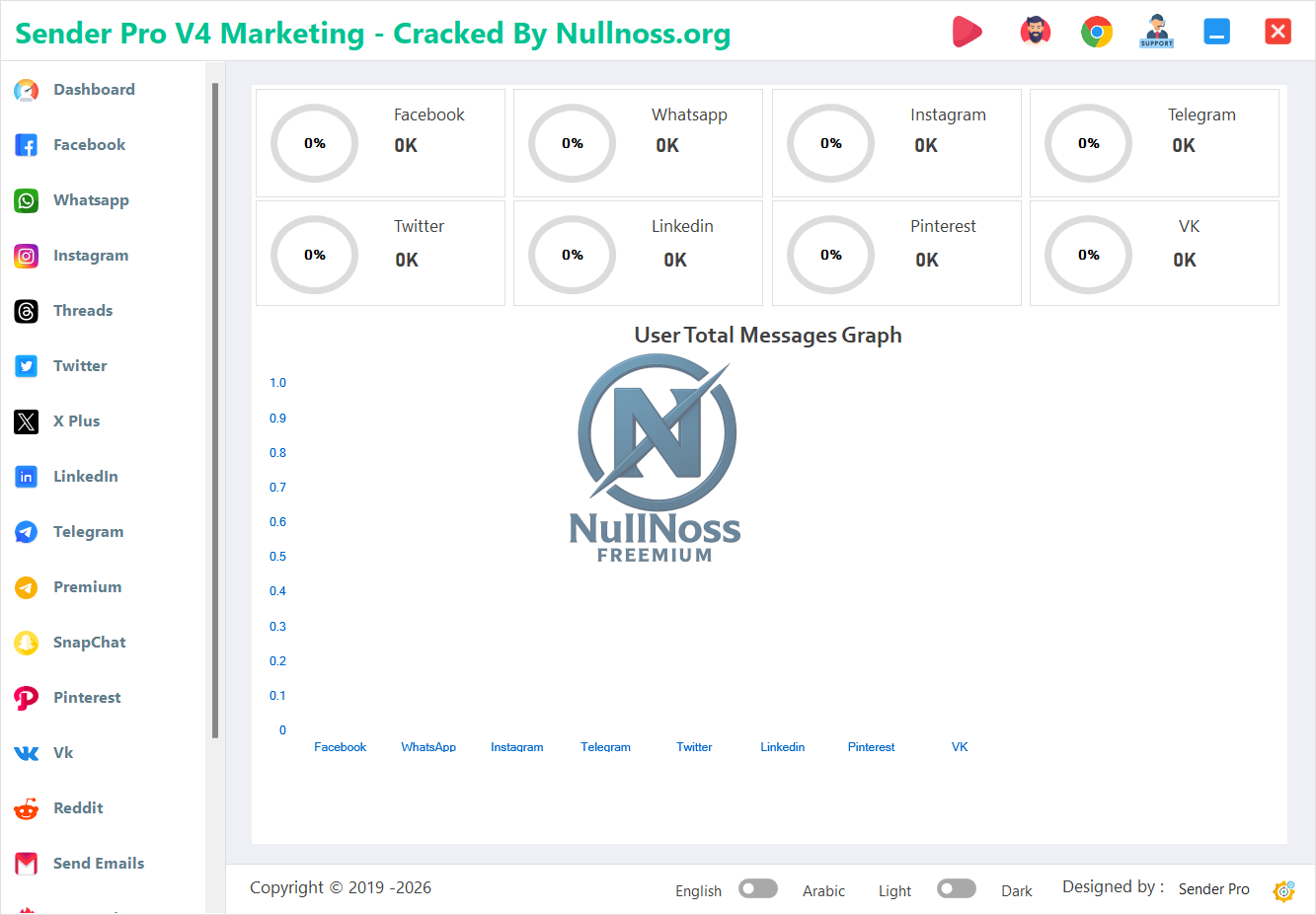
Task: Select the X Plus icon
Action: click(26, 420)
